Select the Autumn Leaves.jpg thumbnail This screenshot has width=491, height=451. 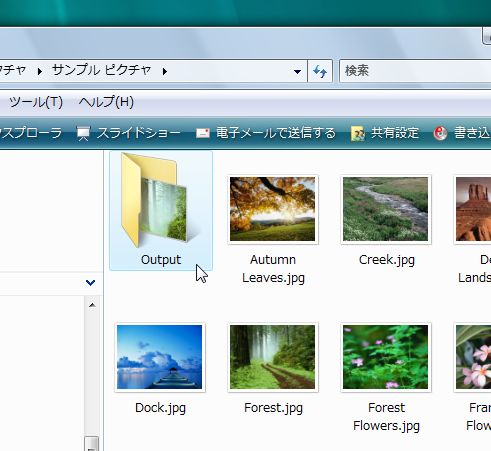[x=273, y=209]
